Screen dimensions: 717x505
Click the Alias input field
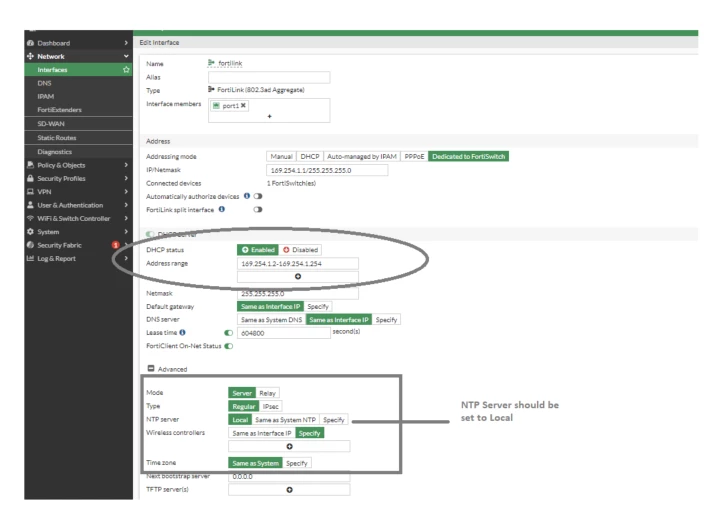click(269, 77)
